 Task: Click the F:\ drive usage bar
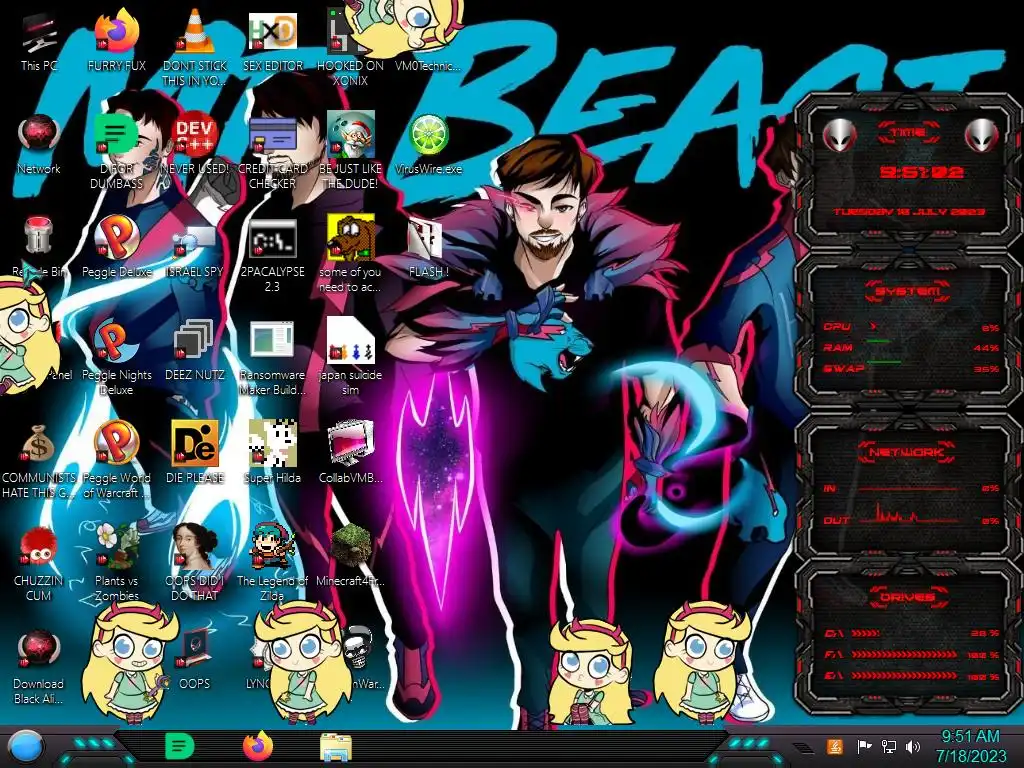pyautogui.click(x=912, y=654)
